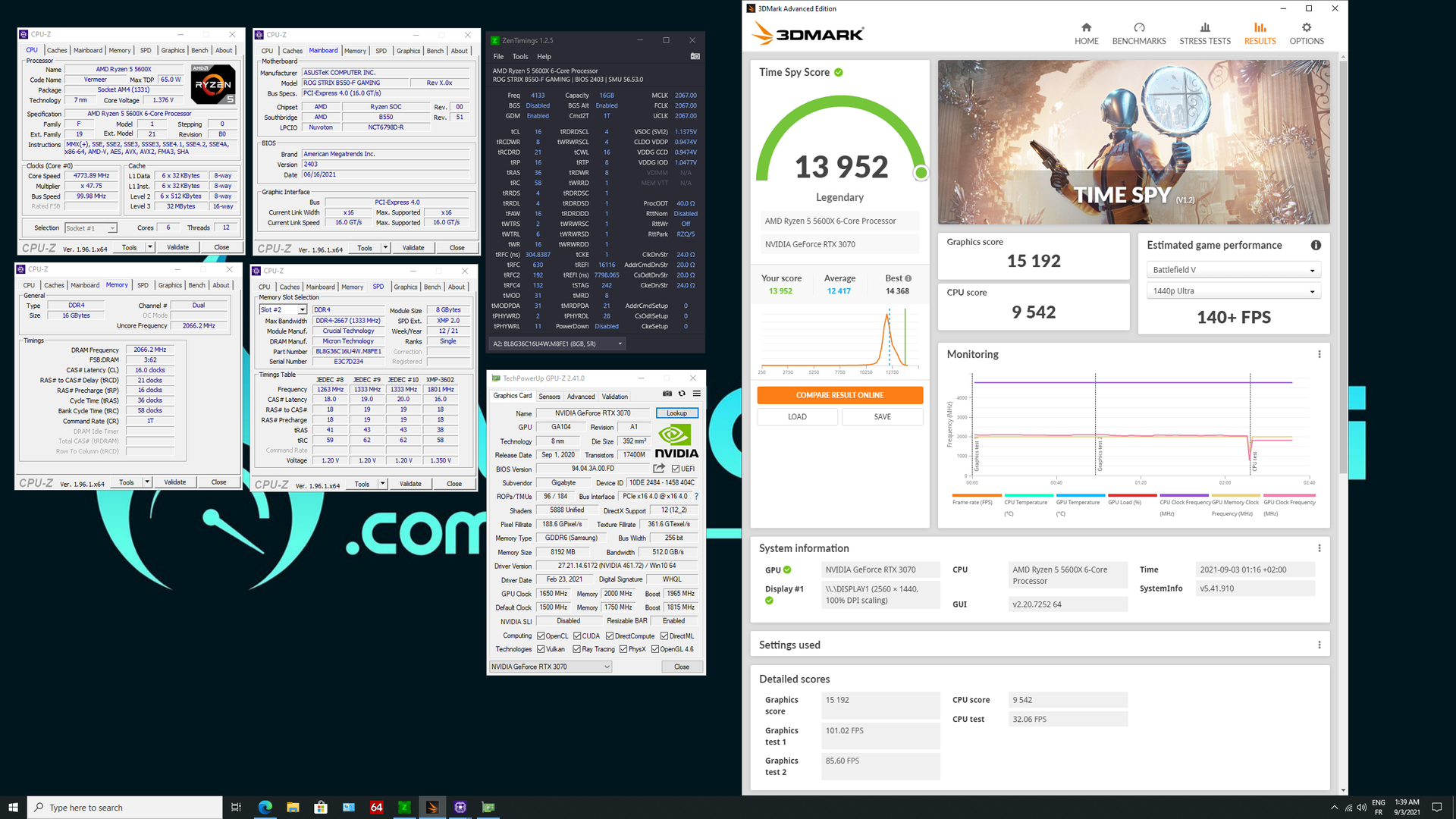Click the CPU-Z taskbar icon
The width and height of the screenshot is (1456, 819).
[460, 807]
